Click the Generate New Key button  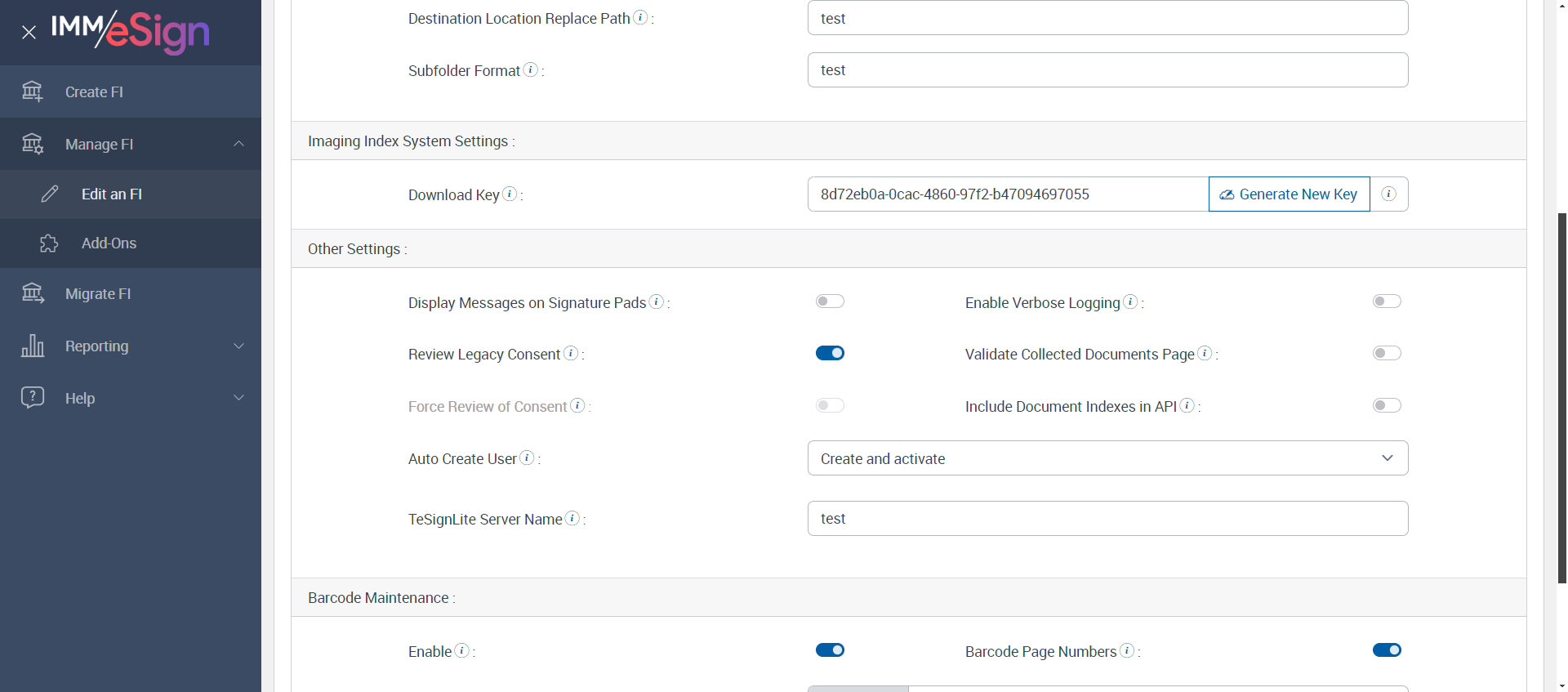click(1289, 194)
